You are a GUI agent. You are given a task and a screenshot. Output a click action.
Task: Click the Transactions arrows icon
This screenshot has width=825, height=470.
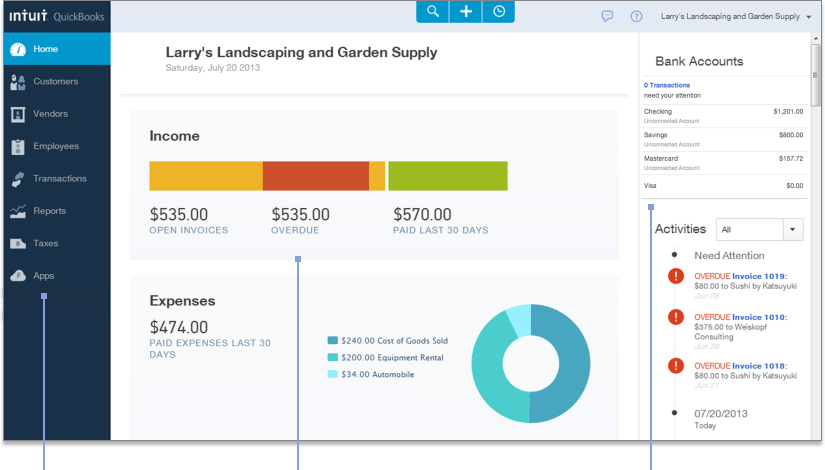pos(18,179)
